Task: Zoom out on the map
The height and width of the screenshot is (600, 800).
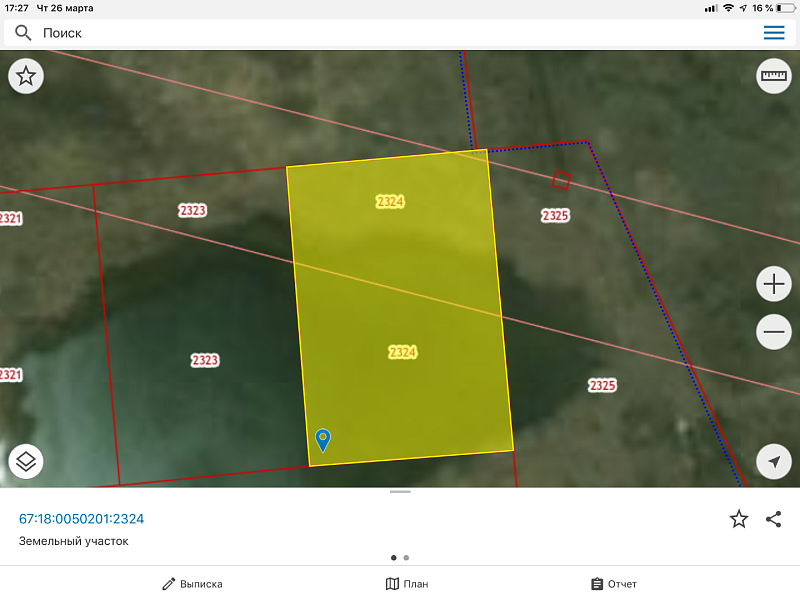Action: click(x=774, y=331)
